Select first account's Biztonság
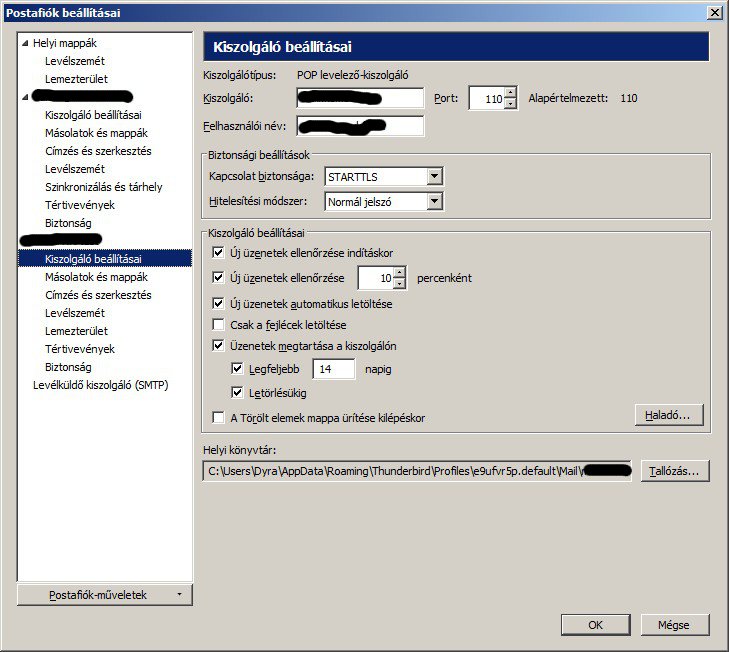Screen dimensions: 729x652 (68, 223)
